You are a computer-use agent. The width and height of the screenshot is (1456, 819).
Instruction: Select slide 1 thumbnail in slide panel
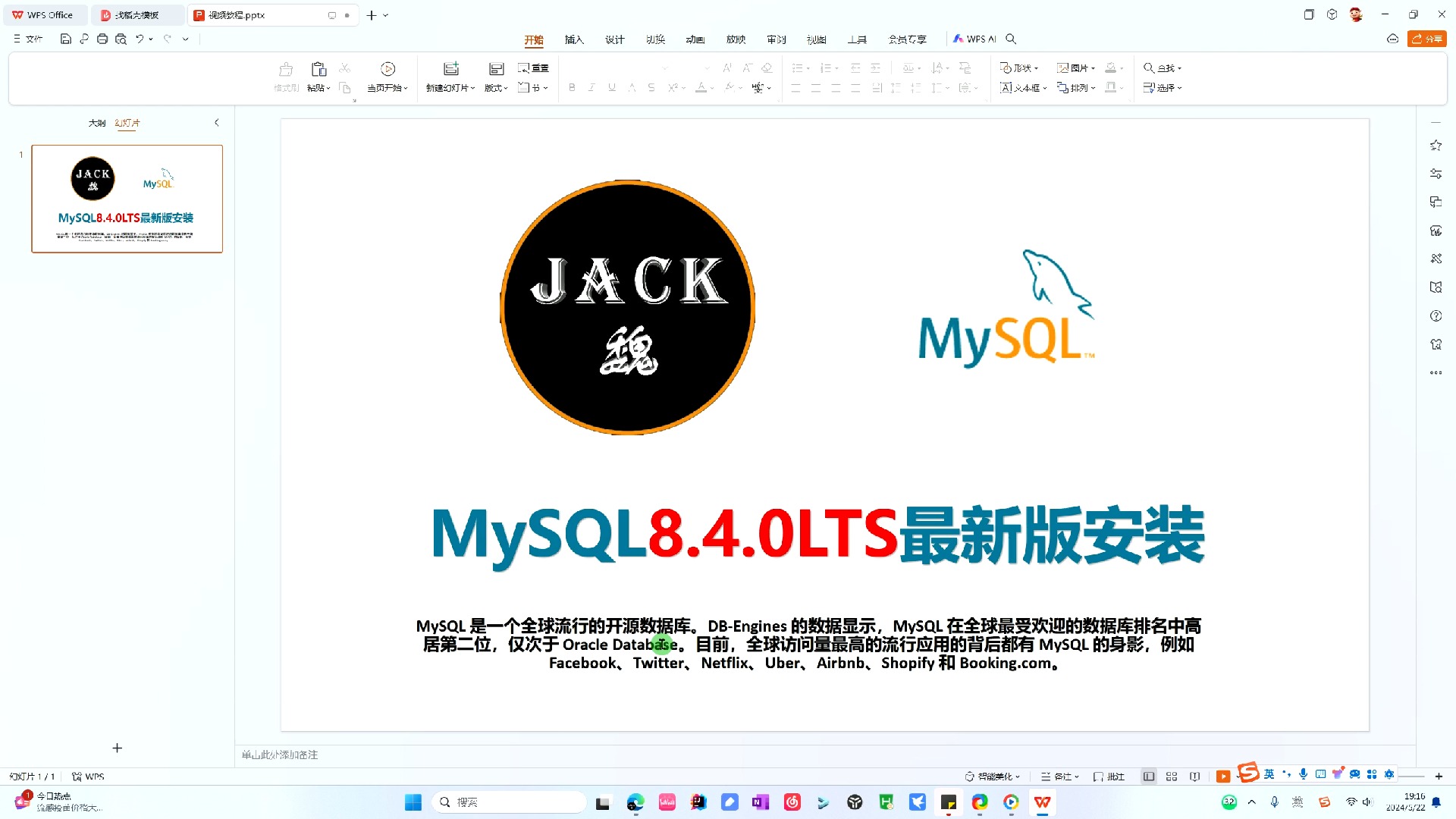(126, 199)
